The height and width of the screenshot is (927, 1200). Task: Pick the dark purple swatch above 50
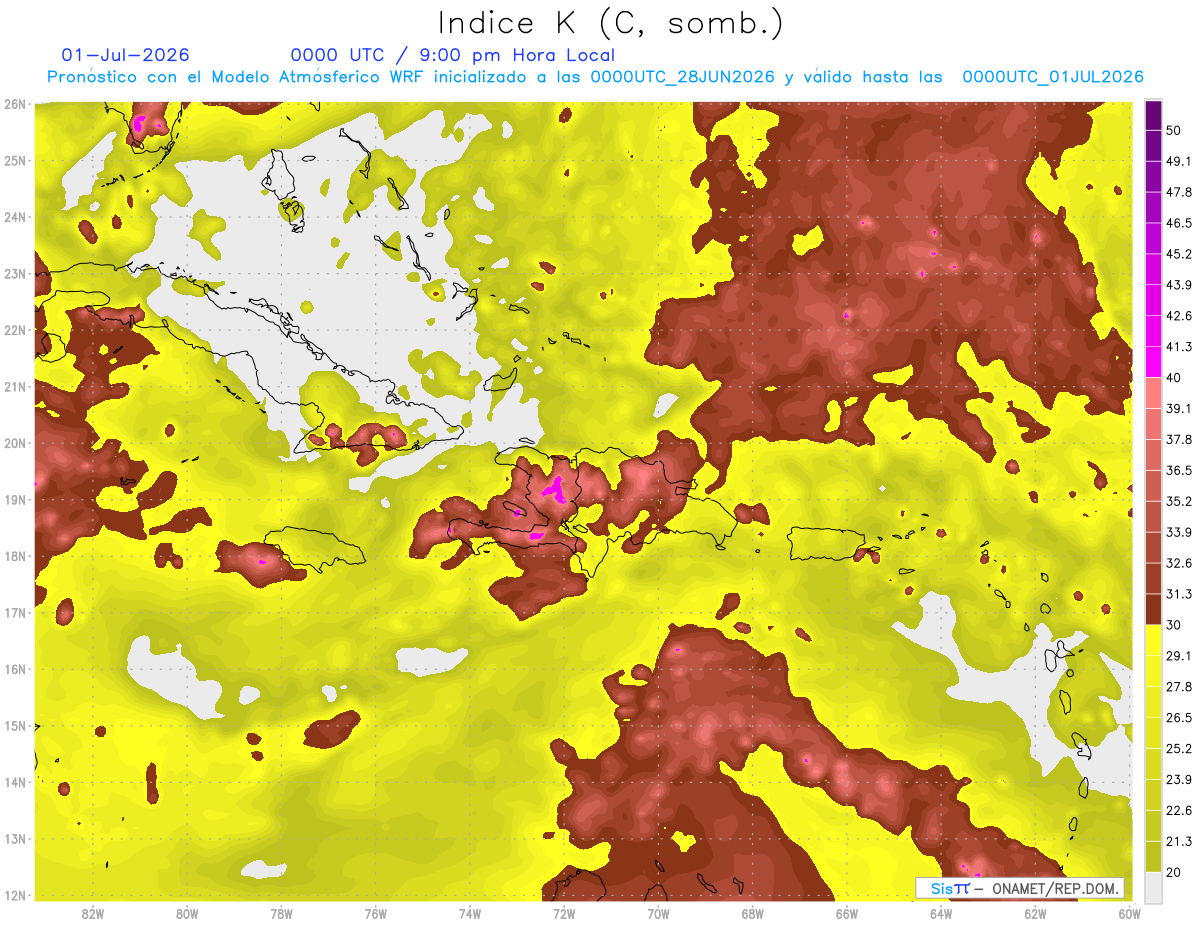(x=1153, y=115)
